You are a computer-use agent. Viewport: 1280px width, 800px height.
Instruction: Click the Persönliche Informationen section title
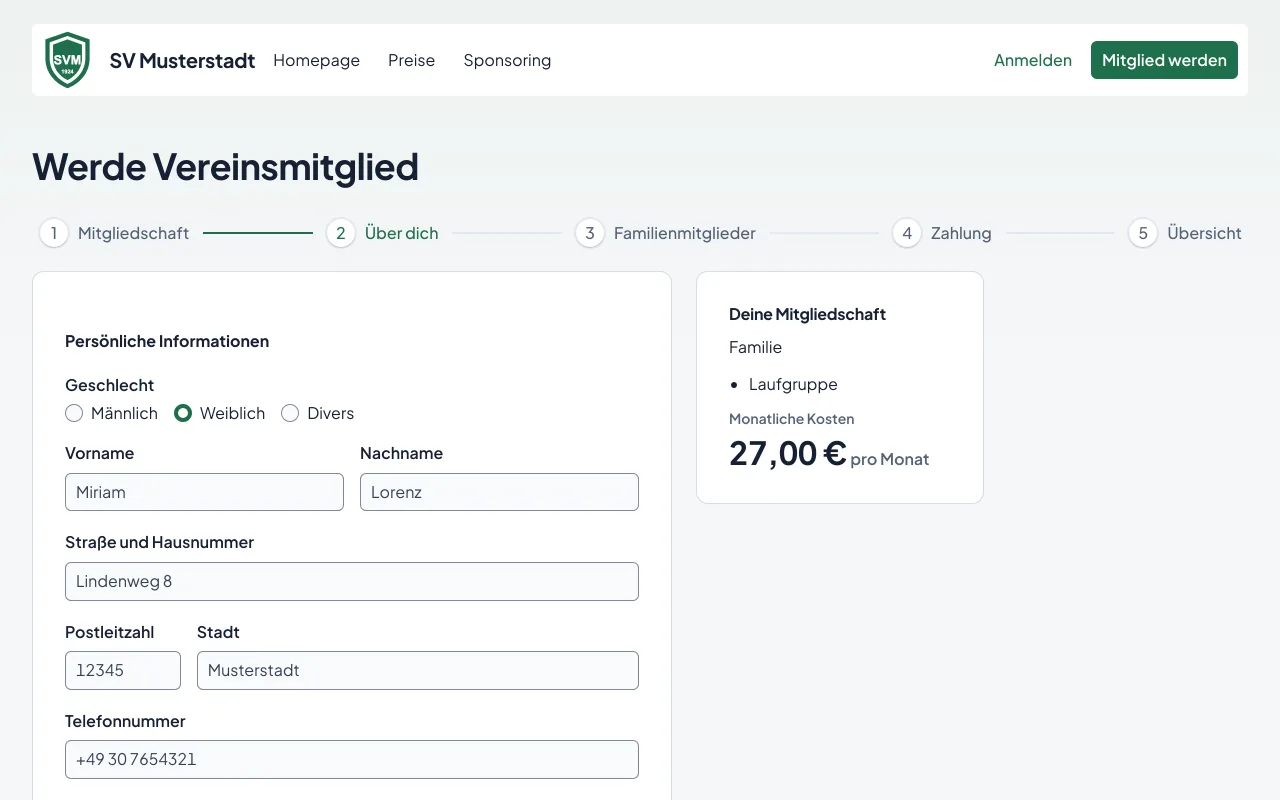click(x=167, y=341)
